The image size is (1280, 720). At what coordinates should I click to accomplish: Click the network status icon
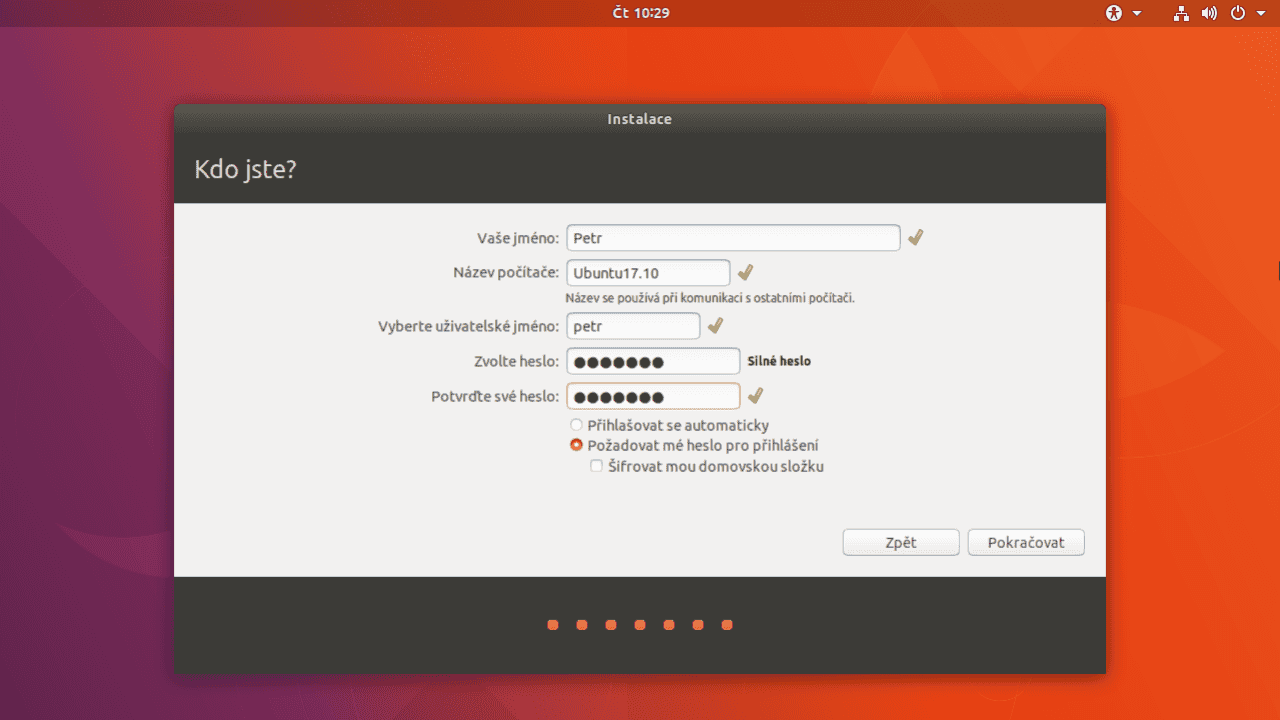pyautogui.click(x=1180, y=13)
